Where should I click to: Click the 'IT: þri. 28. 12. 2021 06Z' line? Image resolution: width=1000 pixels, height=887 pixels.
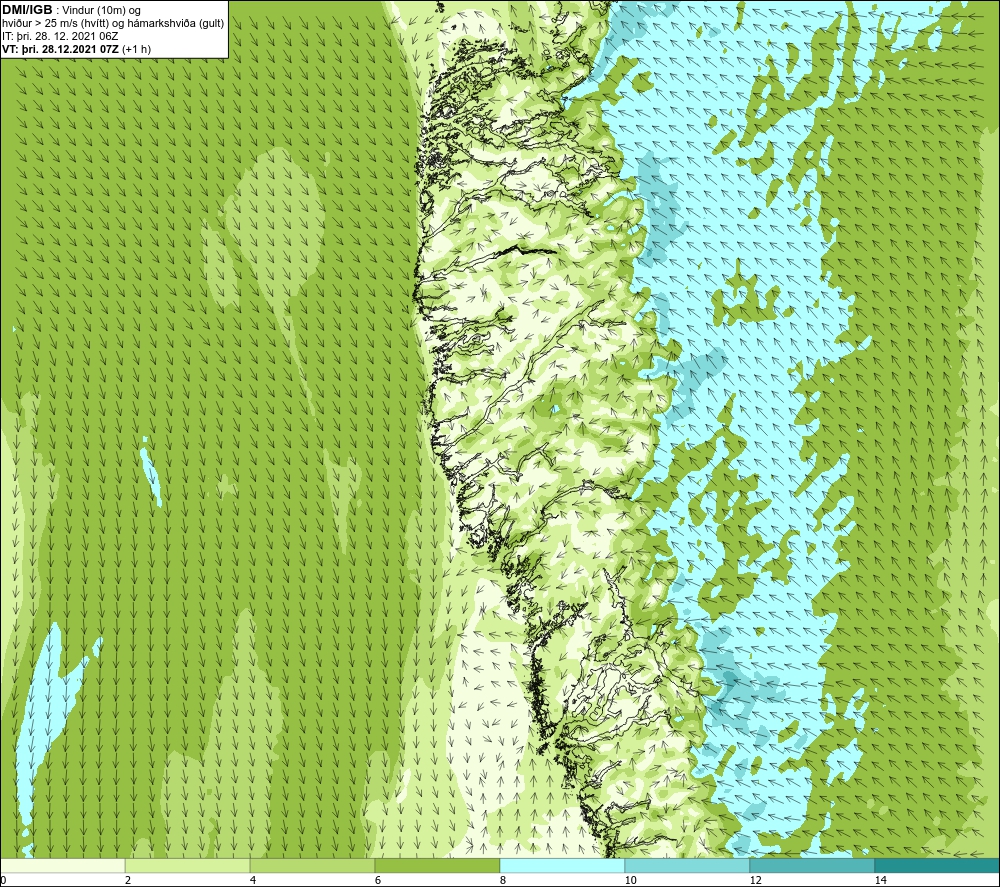click(60, 36)
